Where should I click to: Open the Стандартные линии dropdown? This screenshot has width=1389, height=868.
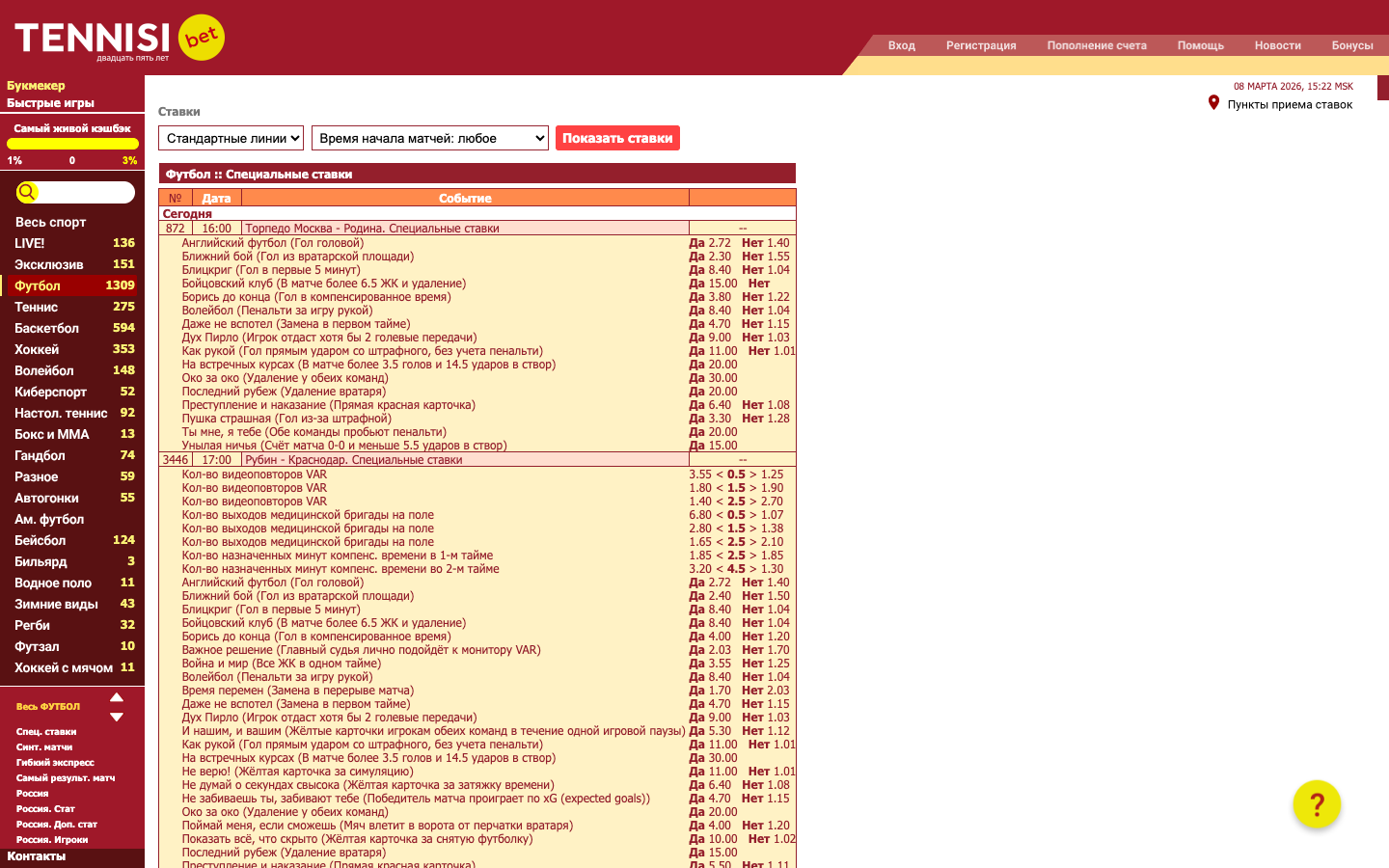[231, 138]
